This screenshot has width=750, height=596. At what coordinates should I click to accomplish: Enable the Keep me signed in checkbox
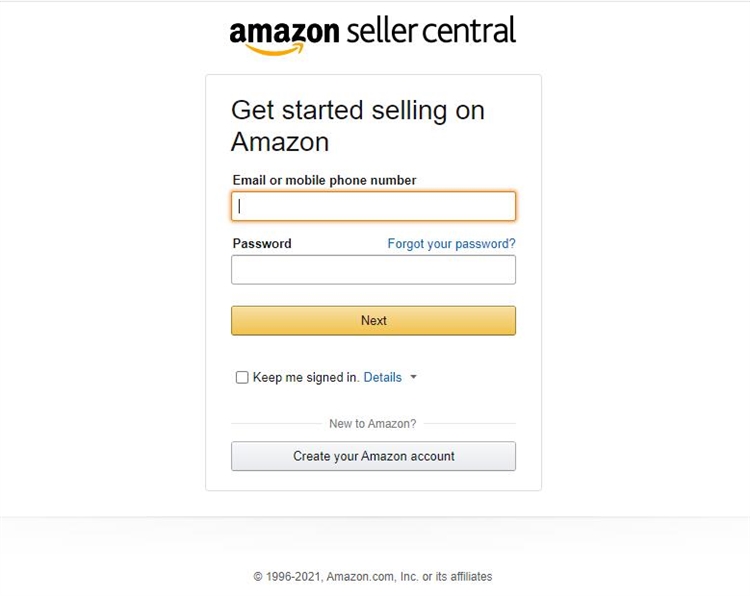click(242, 377)
